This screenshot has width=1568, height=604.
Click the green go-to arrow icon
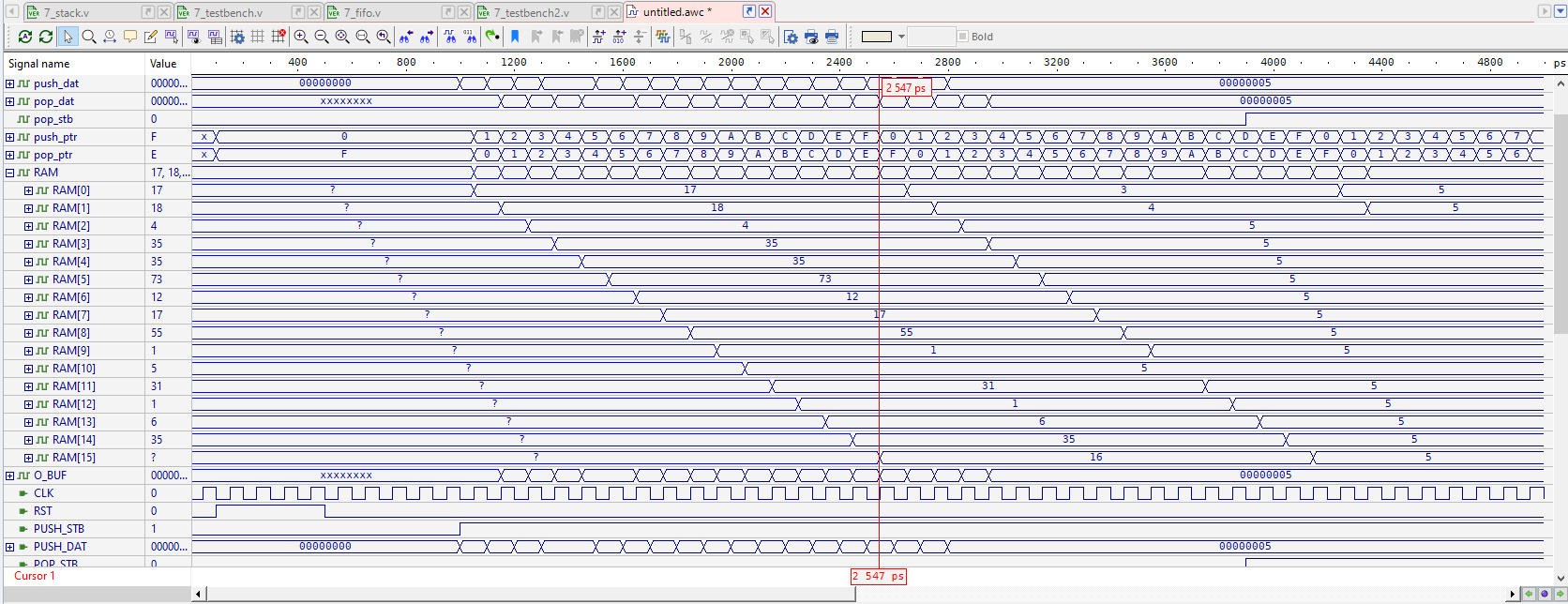(x=492, y=37)
